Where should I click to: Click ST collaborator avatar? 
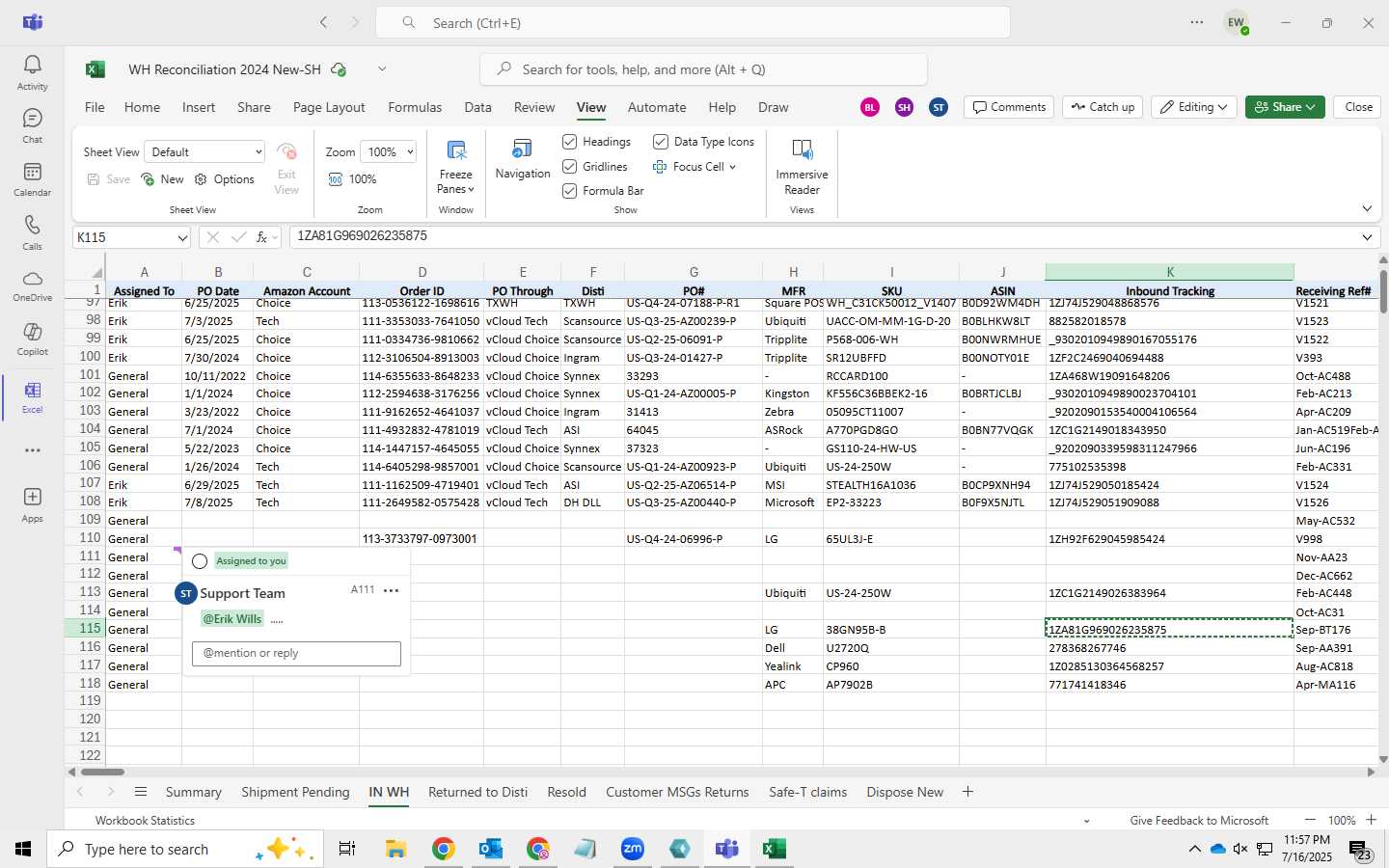click(x=939, y=107)
